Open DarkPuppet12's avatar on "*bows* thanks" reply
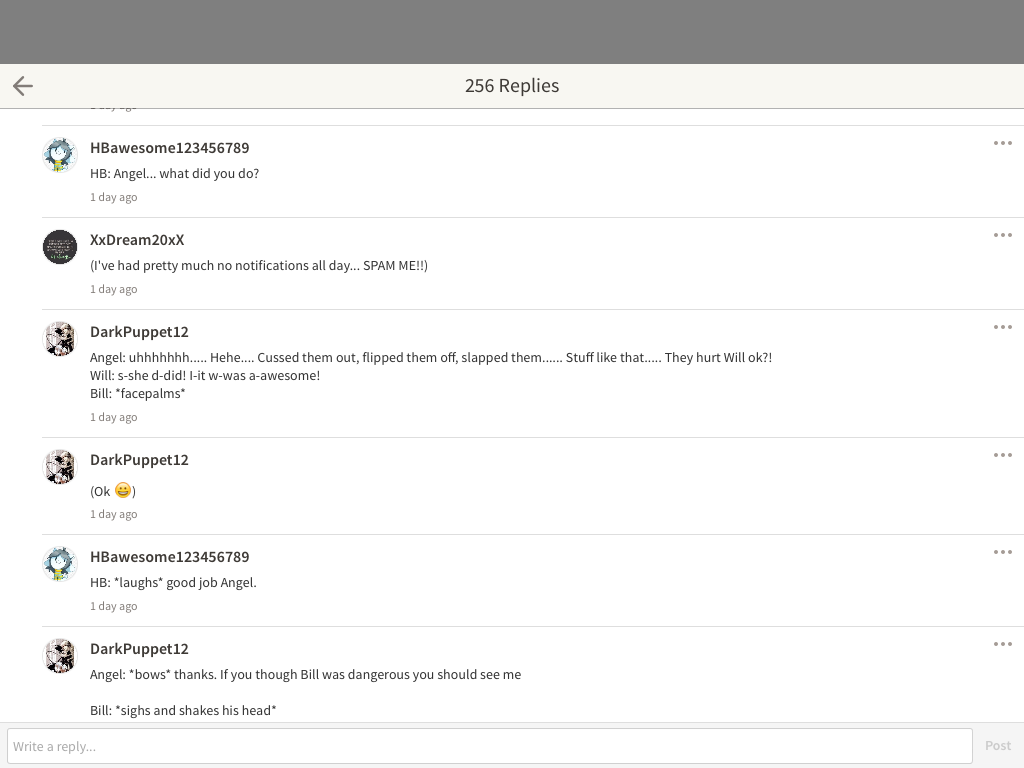 60,656
